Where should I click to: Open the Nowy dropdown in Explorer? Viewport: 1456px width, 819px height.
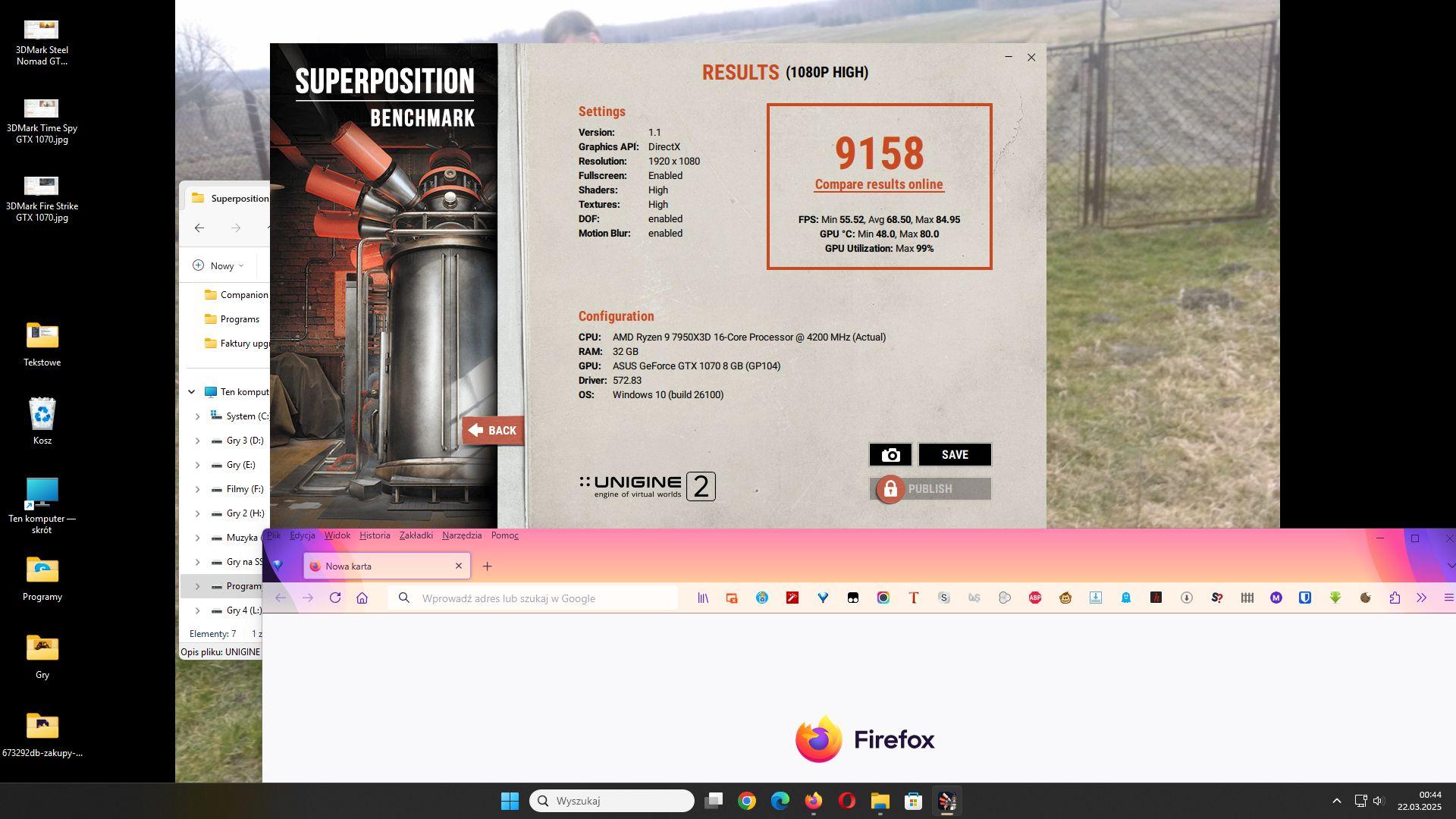pyautogui.click(x=218, y=266)
